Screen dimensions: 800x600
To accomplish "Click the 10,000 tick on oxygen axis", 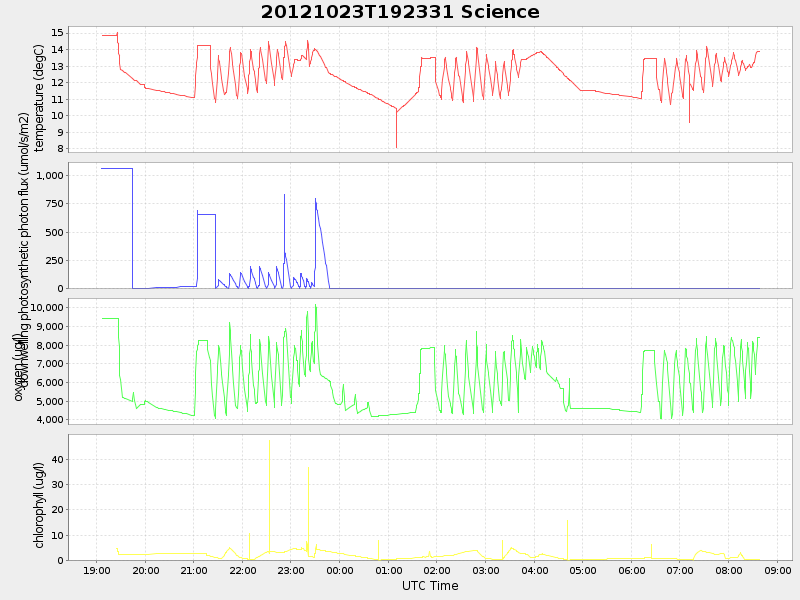I will click(47, 308).
